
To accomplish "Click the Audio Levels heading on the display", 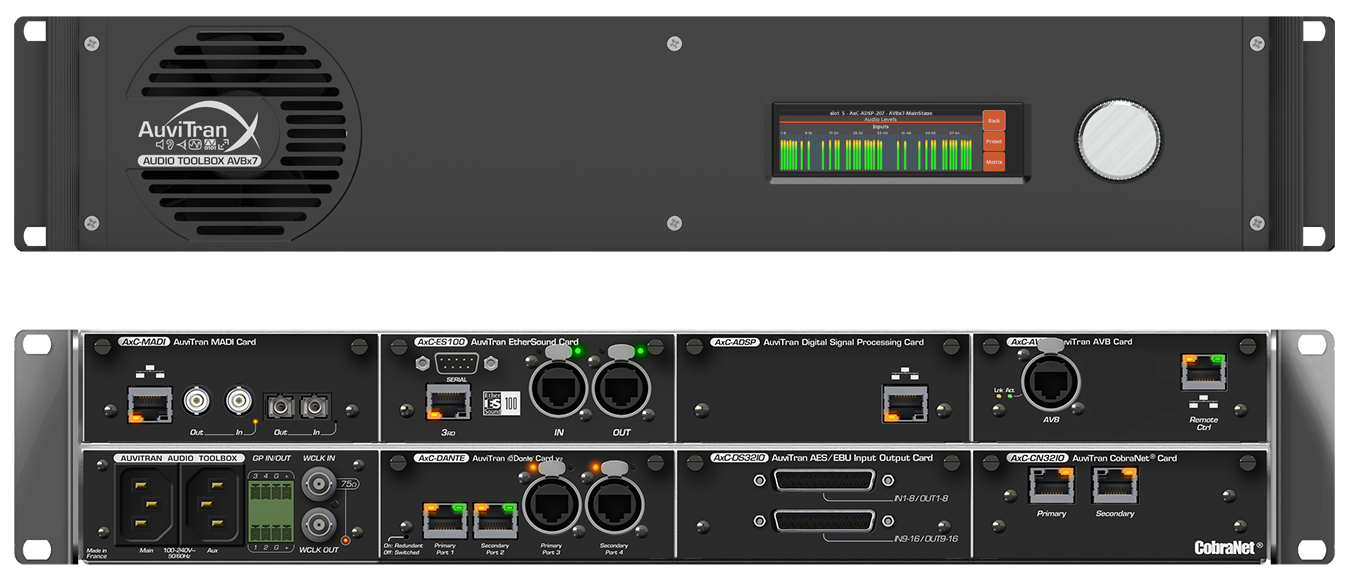I will click(x=880, y=119).
